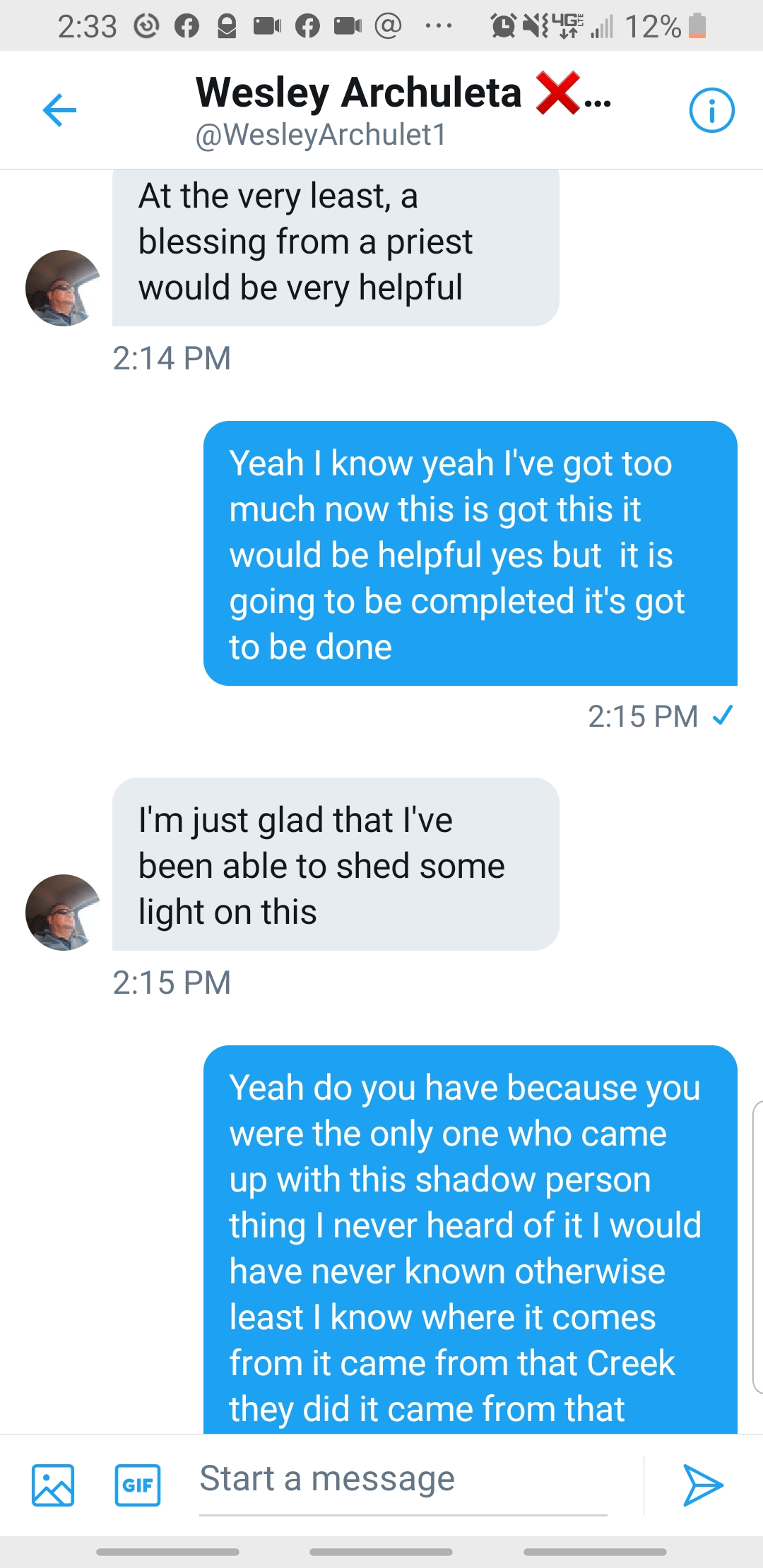763x1568 pixels.
Task: Tap the 2:14 PM timestamp
Action: 172,358
